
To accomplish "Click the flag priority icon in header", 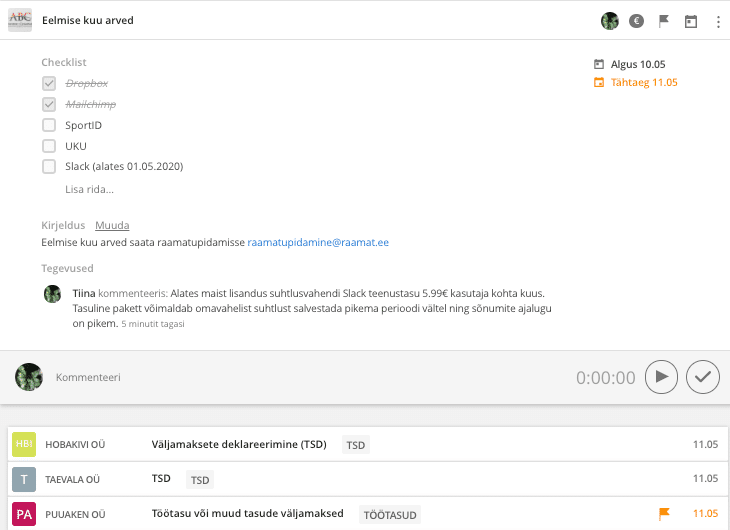I will tap(663, 21).
